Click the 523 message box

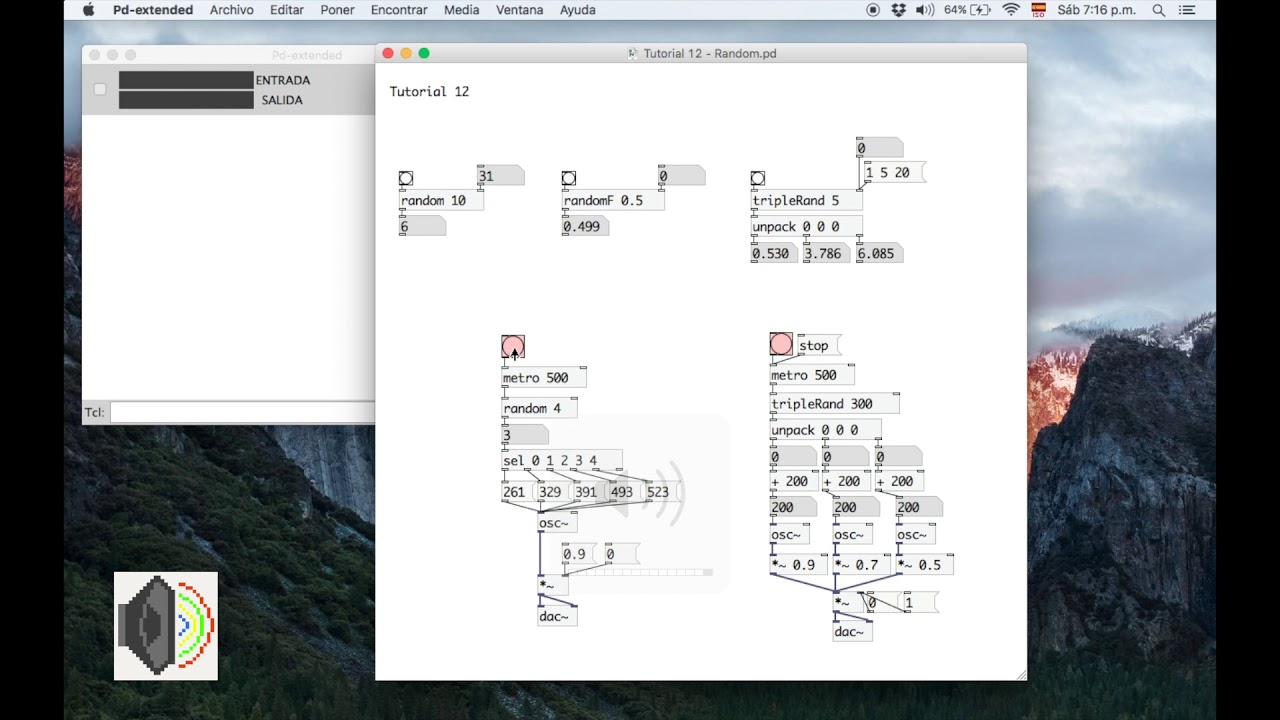[x=661, y=492]
